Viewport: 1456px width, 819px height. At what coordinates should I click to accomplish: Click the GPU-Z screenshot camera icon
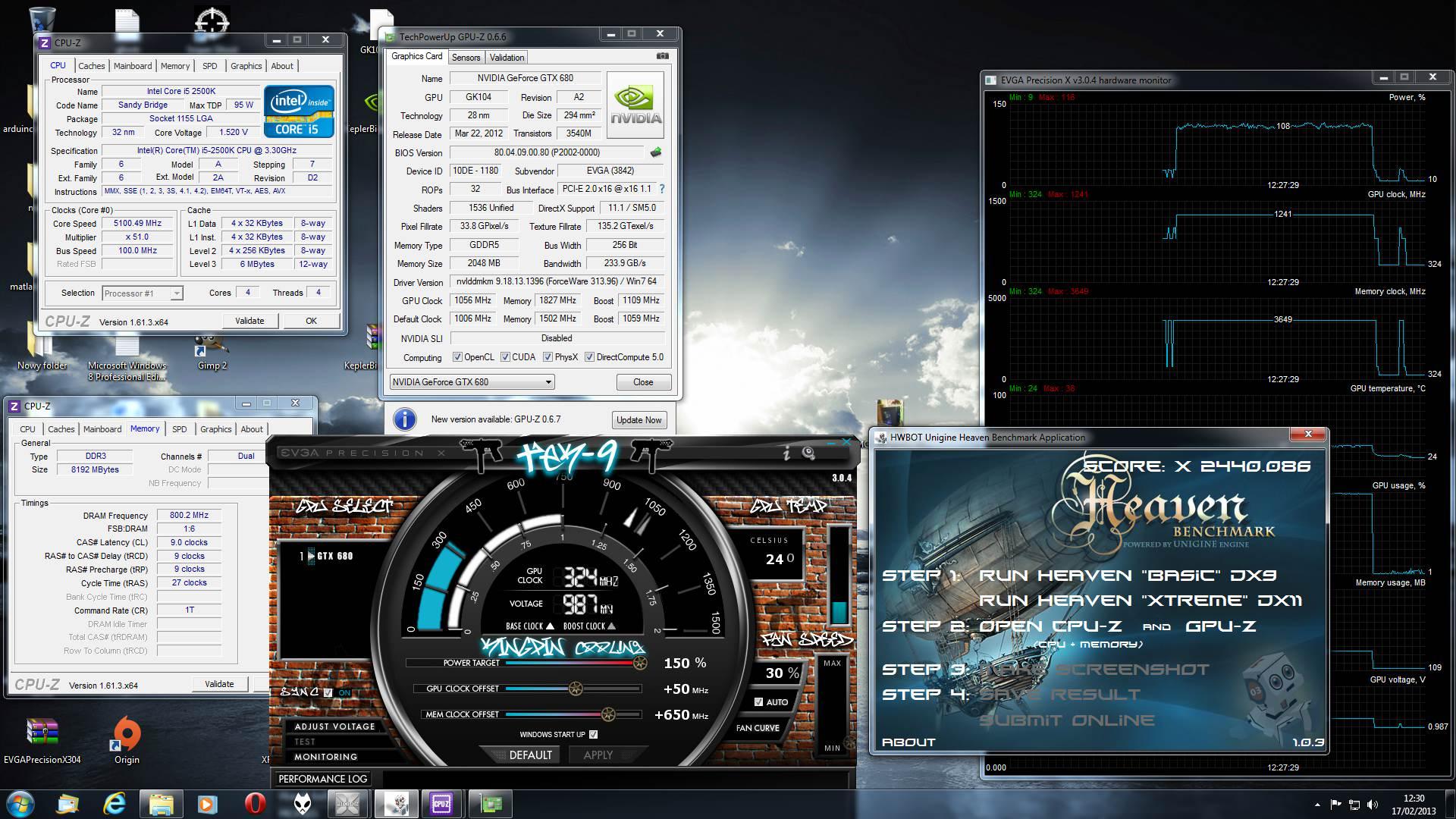[x=663, y=56]
